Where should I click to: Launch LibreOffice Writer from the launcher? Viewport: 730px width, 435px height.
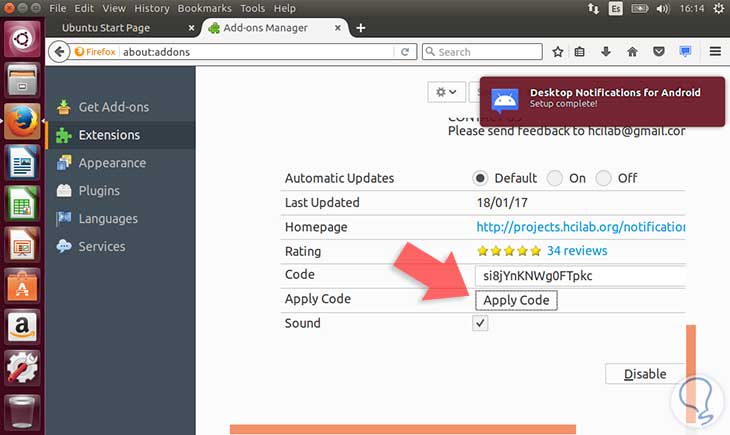click(x=22, y=162)
